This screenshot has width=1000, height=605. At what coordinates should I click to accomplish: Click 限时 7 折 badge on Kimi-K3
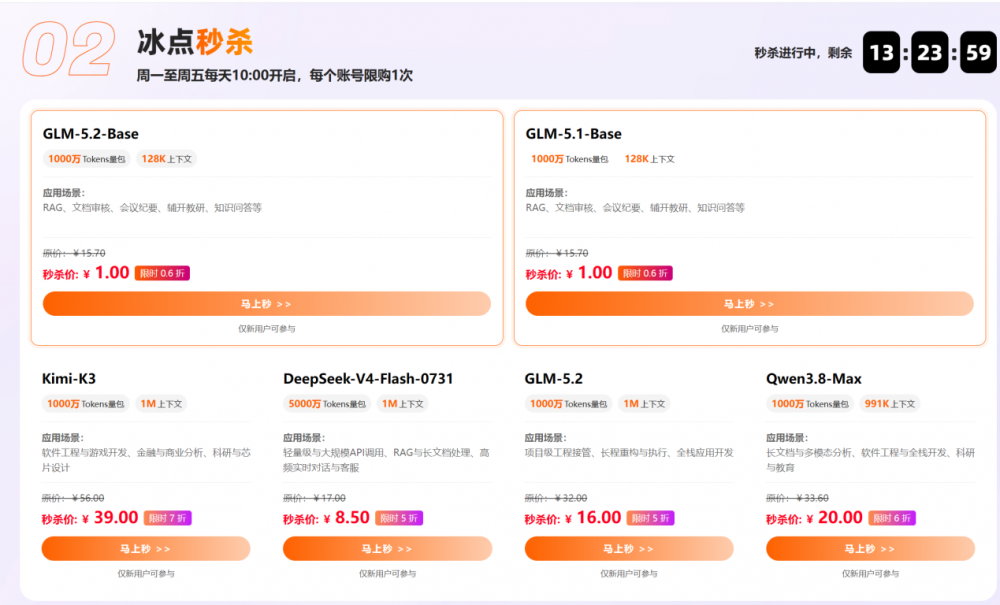tap(168, 518)
